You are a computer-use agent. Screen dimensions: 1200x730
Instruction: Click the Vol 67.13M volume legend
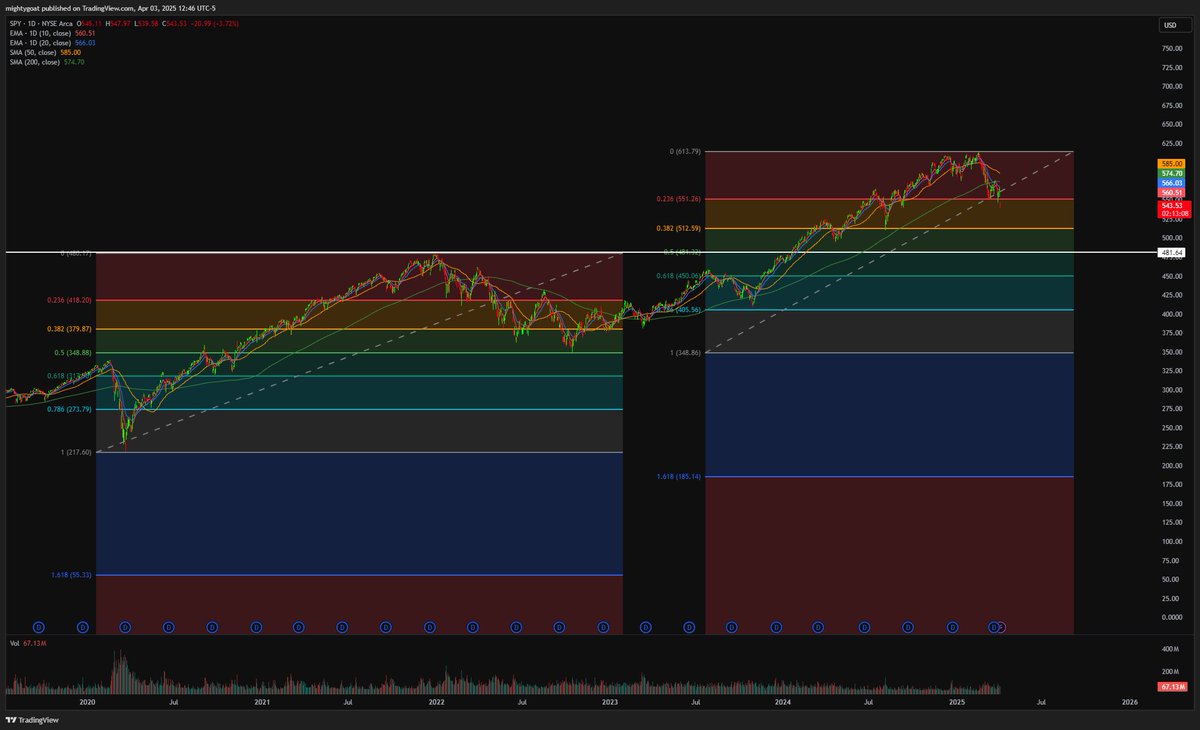pyautogui.click(x=27, y=644)
